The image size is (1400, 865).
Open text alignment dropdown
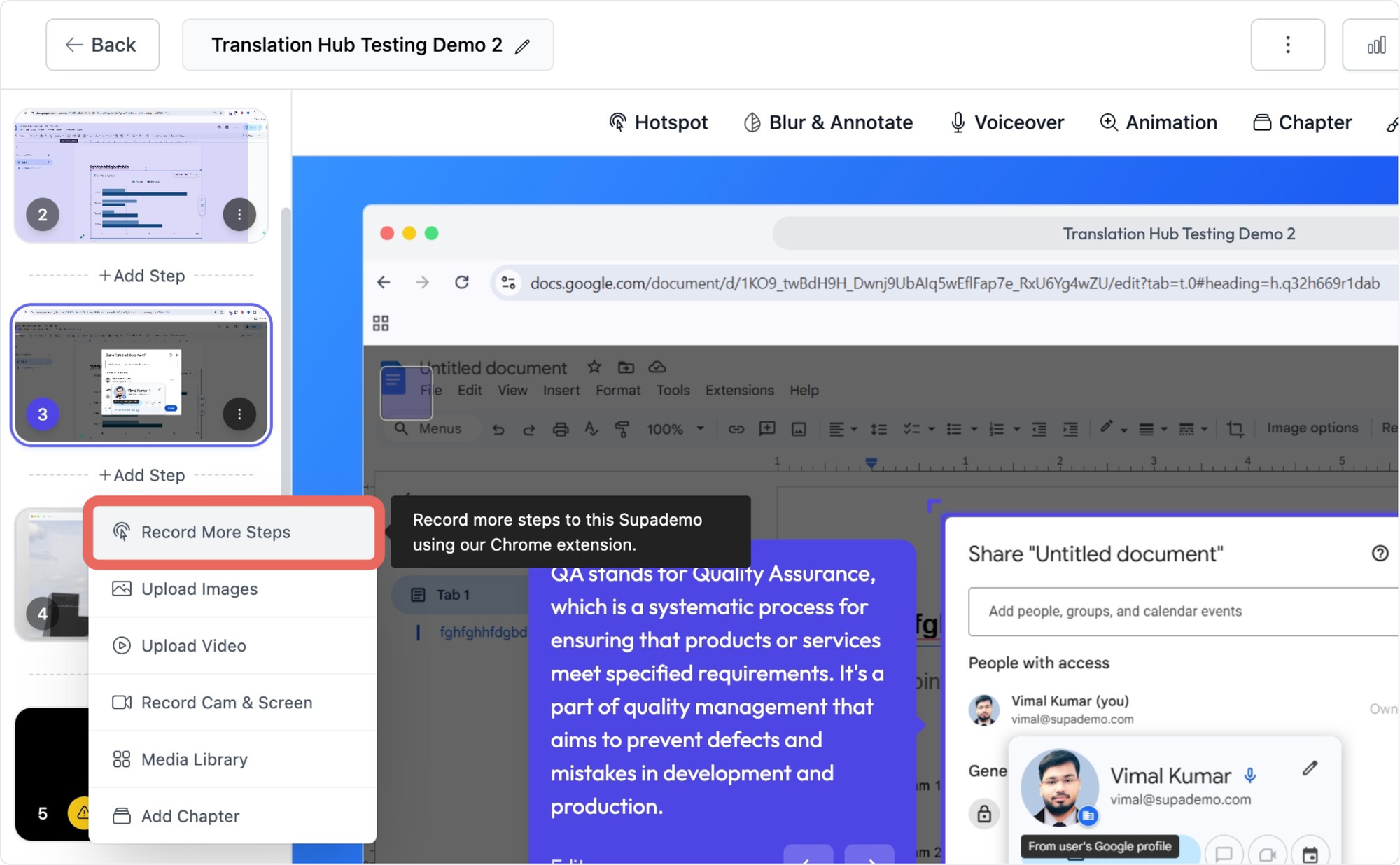click(x=843, y=429)
